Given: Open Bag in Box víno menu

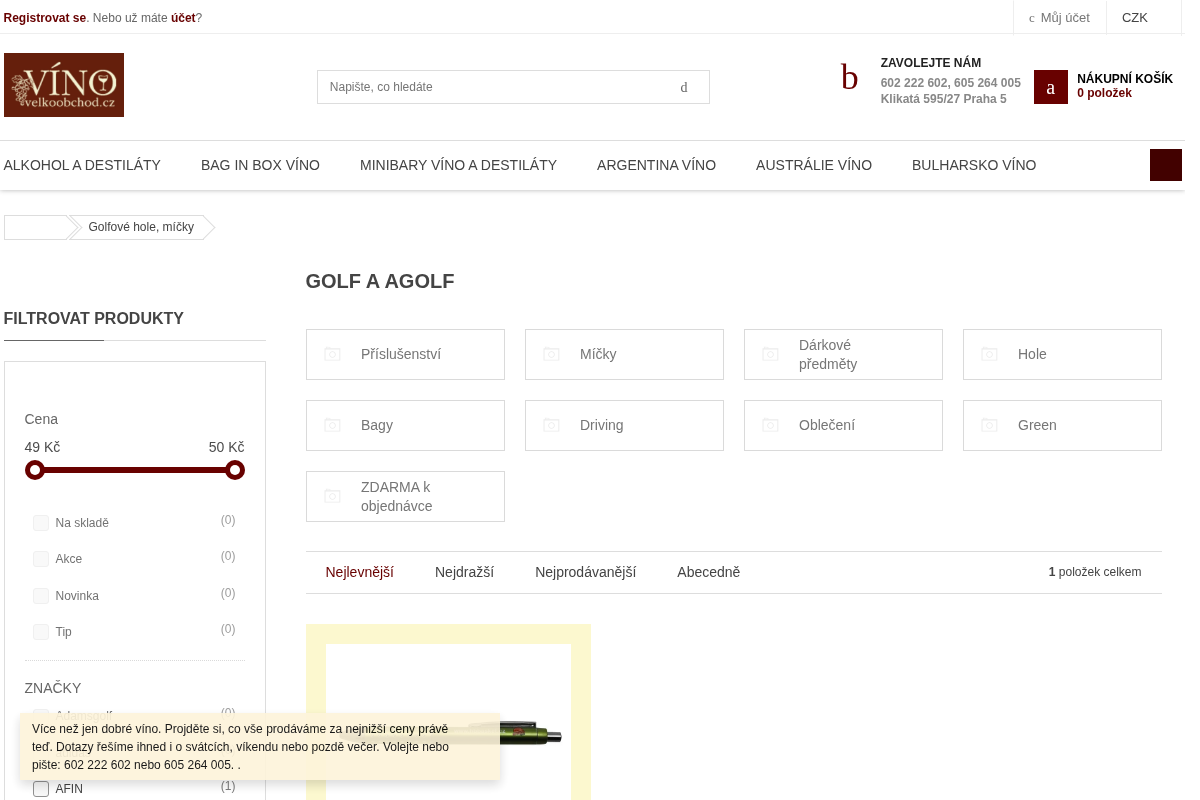Looking at the screenshot, I should [260, 165].
